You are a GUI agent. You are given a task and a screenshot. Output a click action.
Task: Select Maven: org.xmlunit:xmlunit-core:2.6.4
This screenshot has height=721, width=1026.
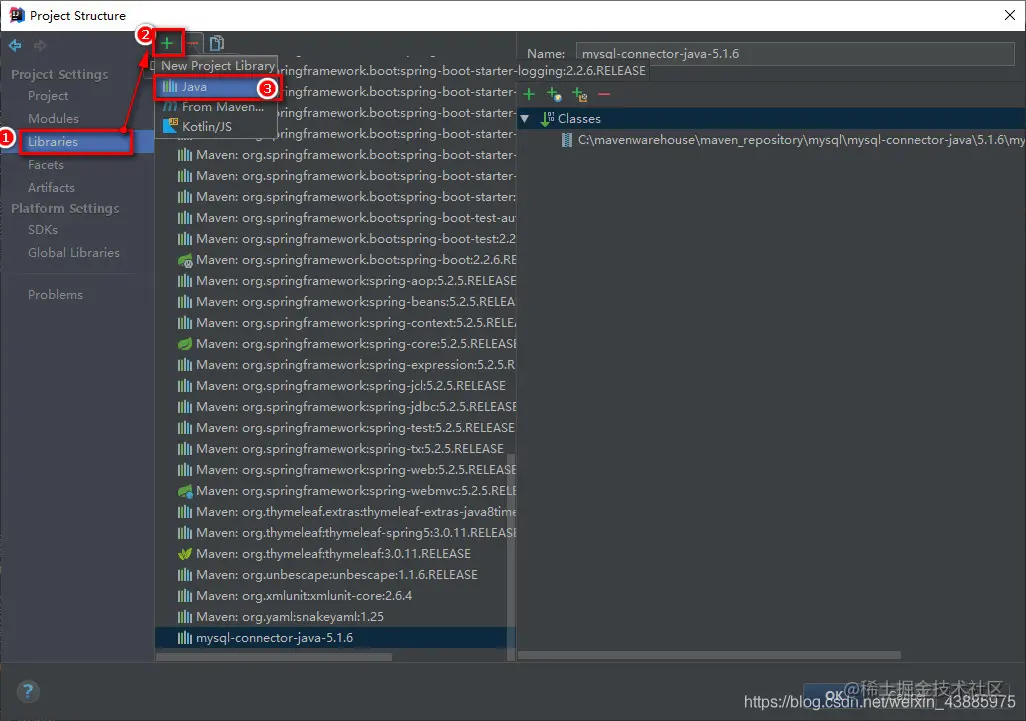304,595
